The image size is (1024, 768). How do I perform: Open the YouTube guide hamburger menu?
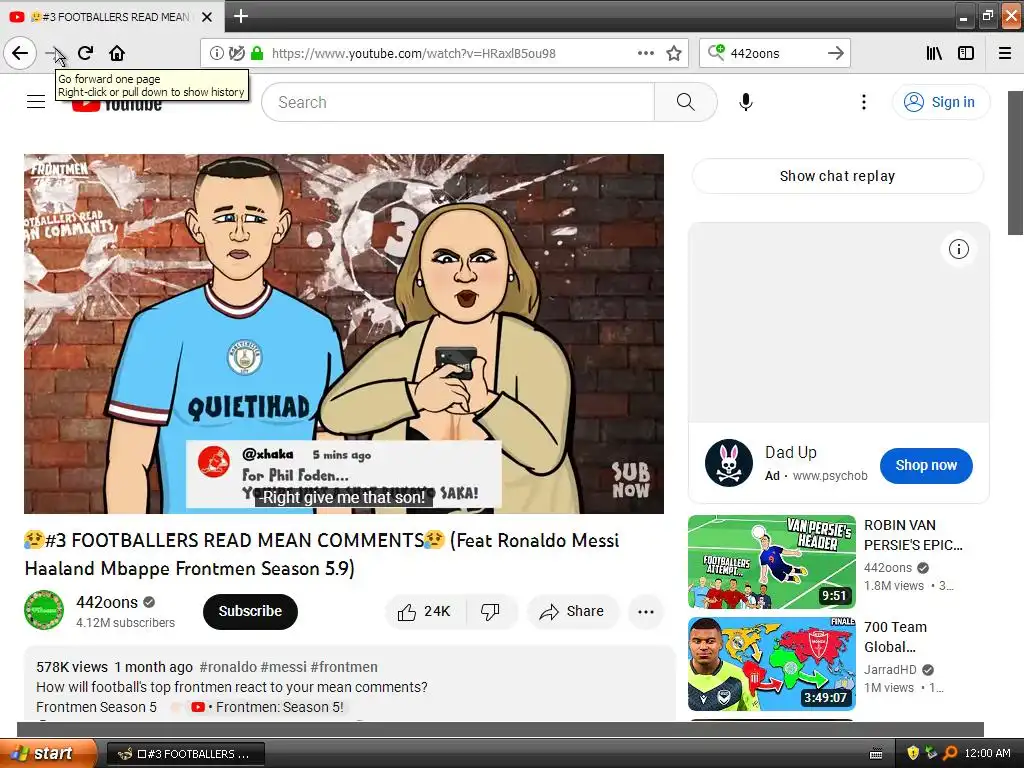click(x=36, y=102)
